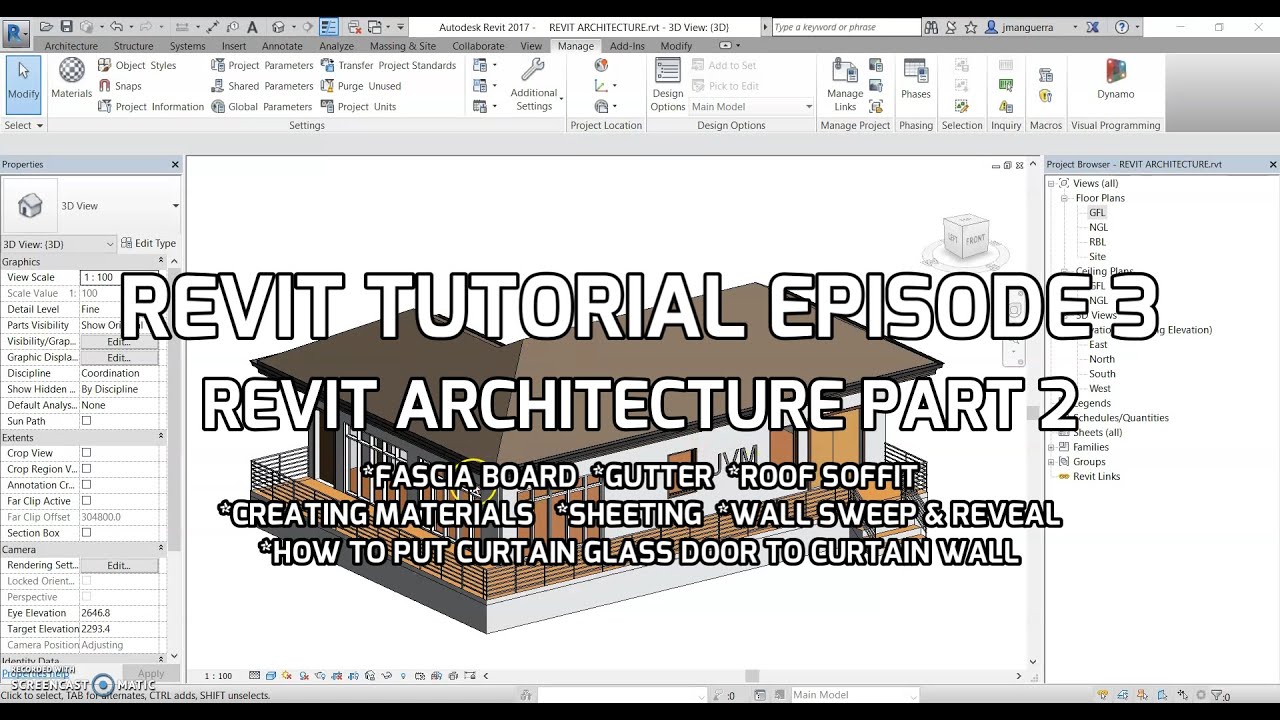
Task: Open the 3D View type selector dropdown
Action: (175, 206)
